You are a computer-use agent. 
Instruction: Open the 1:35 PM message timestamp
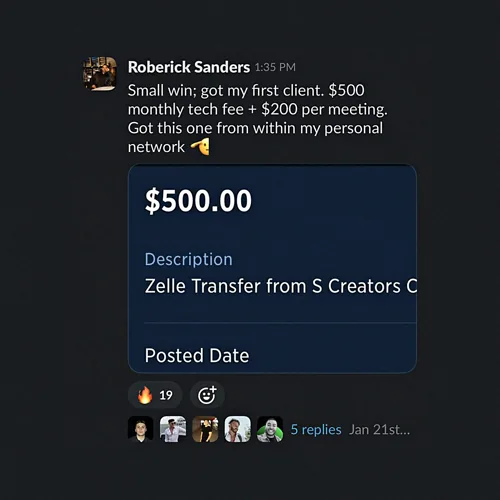pyautogui.click(x=275, y=67)
